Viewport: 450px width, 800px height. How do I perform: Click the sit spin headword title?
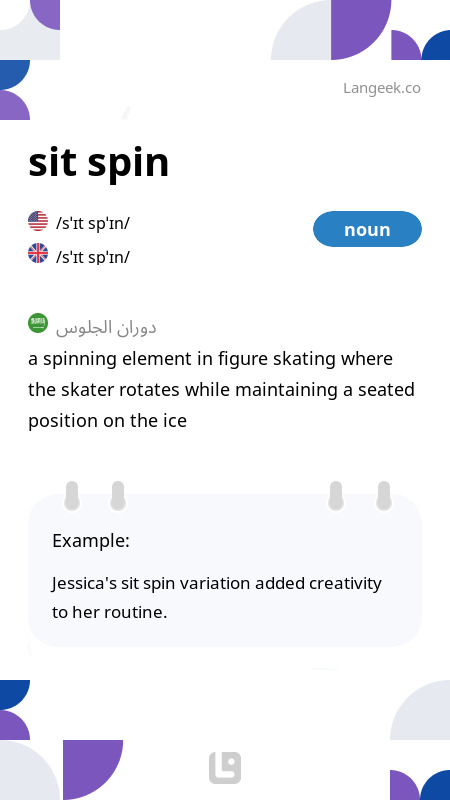point(98,163)
